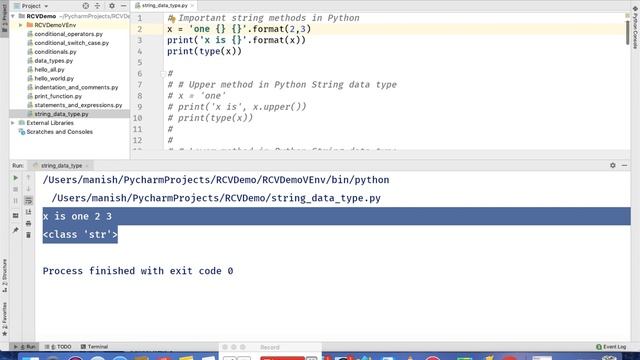Open conditional_switch_case.py in project tree
The image size is (640, 360).
(71, 43)
